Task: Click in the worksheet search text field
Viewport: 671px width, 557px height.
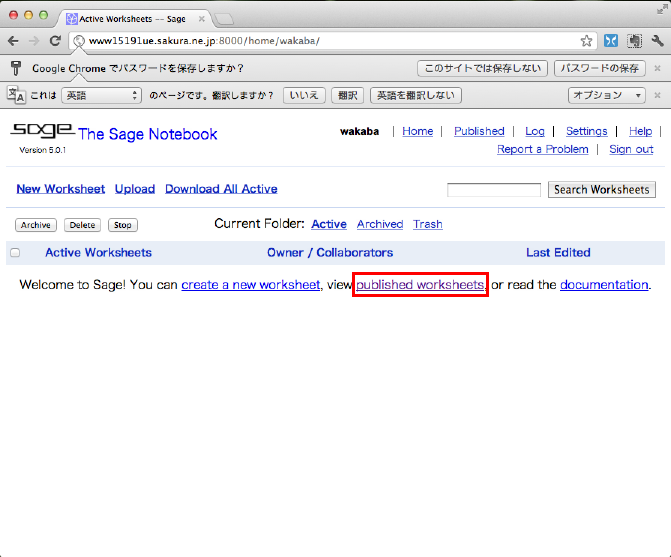Action: click(x=493, y=189)
